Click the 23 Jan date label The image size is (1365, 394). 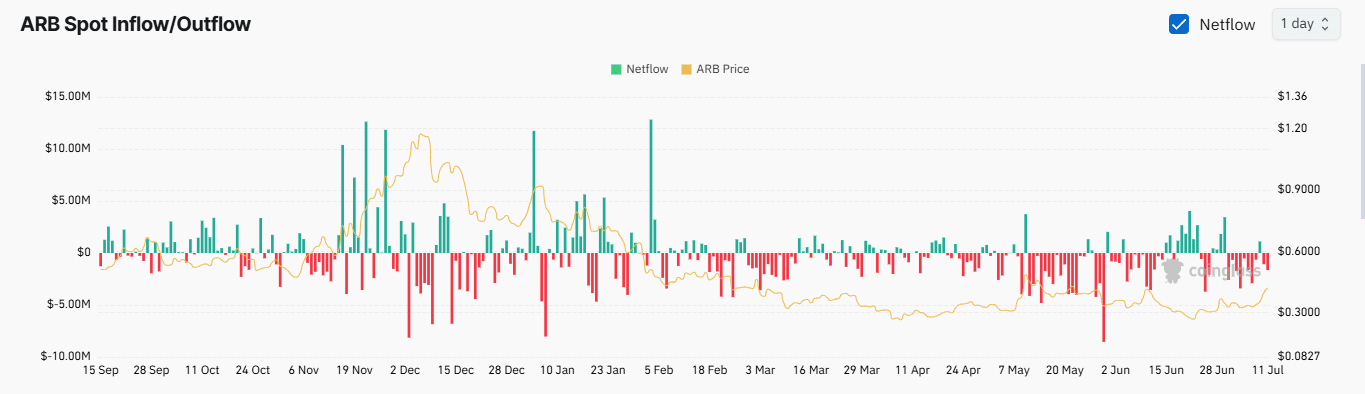tap(608, 370)
